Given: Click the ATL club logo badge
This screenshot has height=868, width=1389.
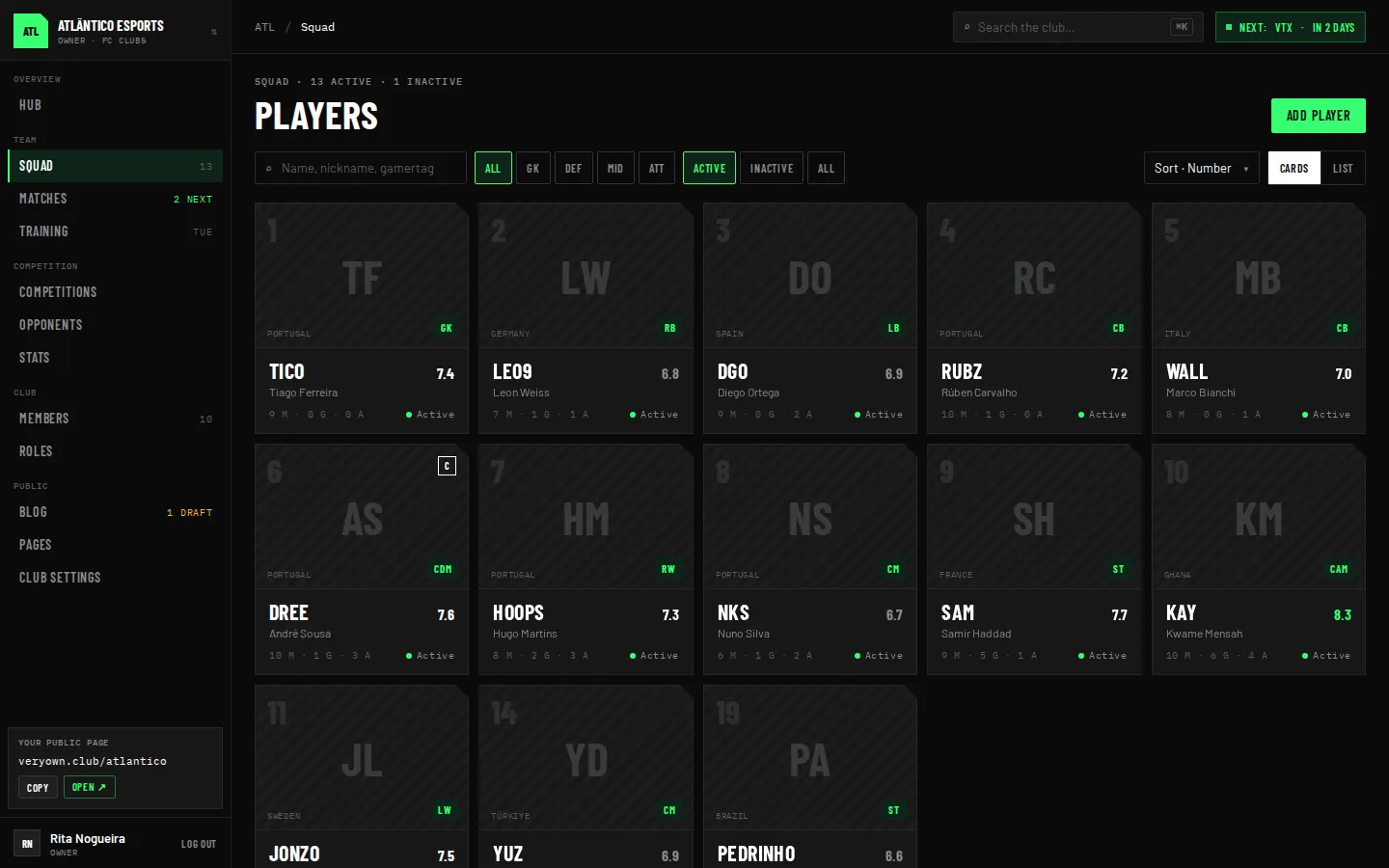Looking at the screenshot, I should point(31,31).
